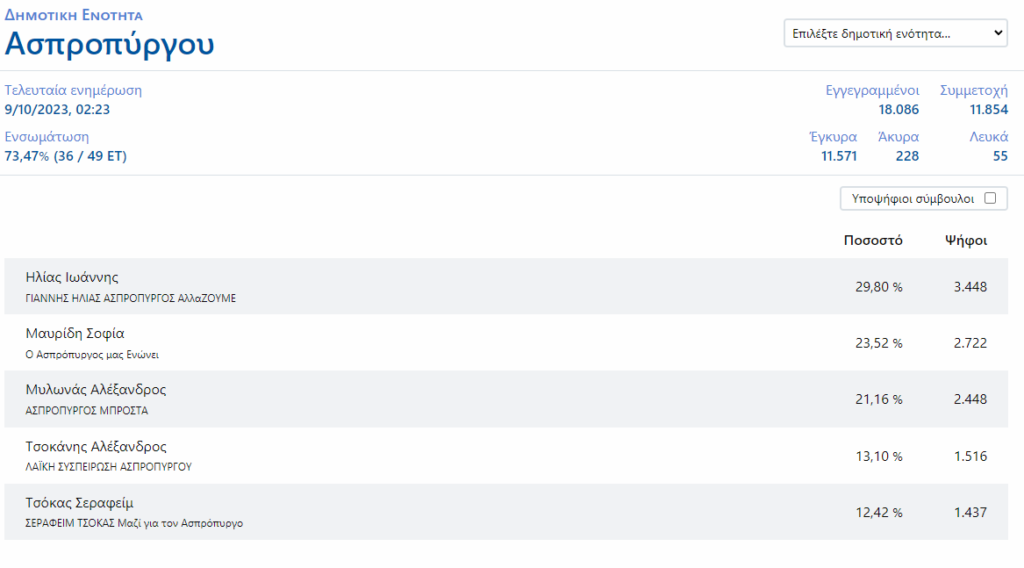
Task: Click the Ενσωμάτωση label
Action: click(x=47, y=136)
